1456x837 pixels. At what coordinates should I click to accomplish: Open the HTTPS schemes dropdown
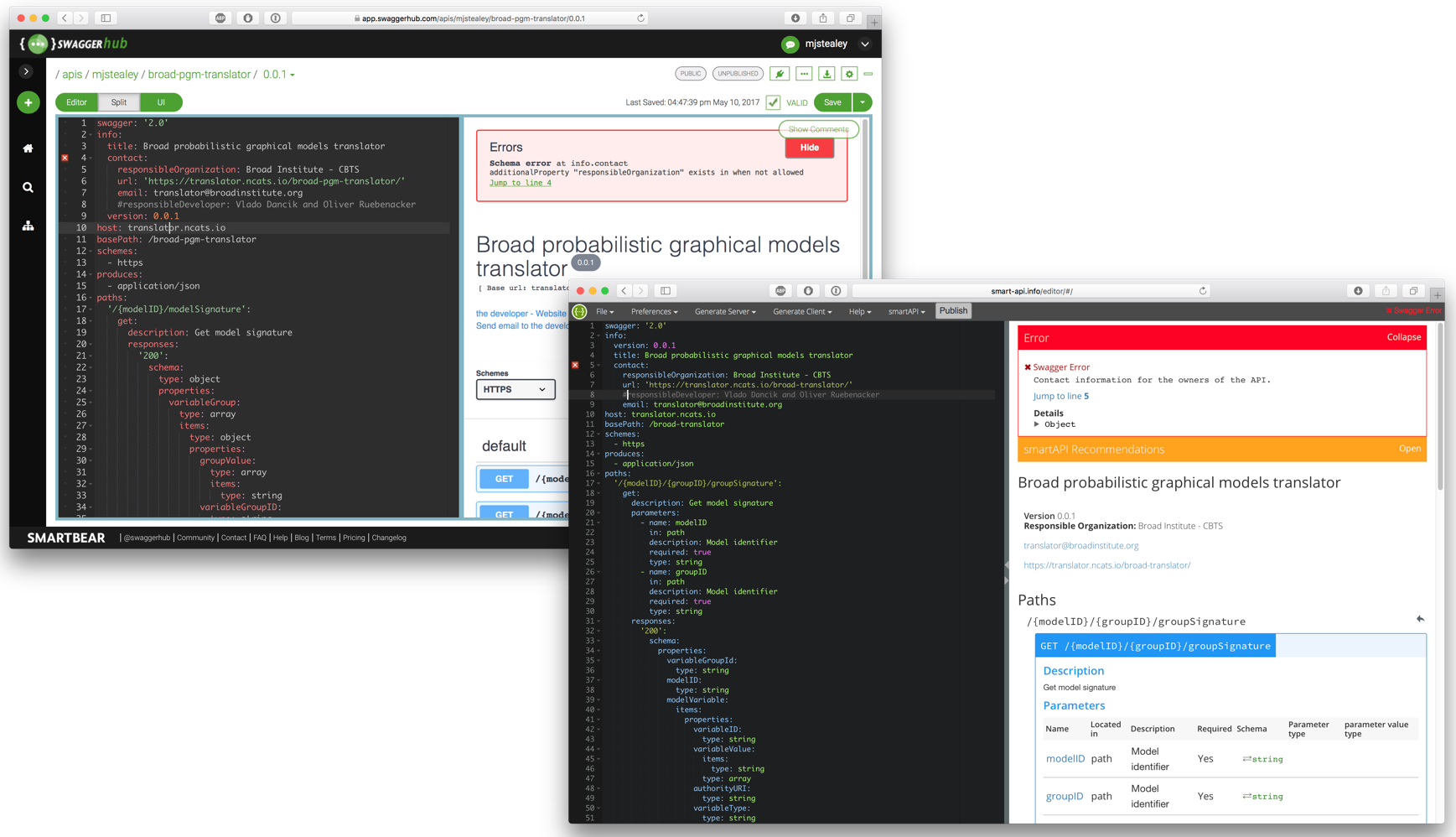click(x=516, y=389)
